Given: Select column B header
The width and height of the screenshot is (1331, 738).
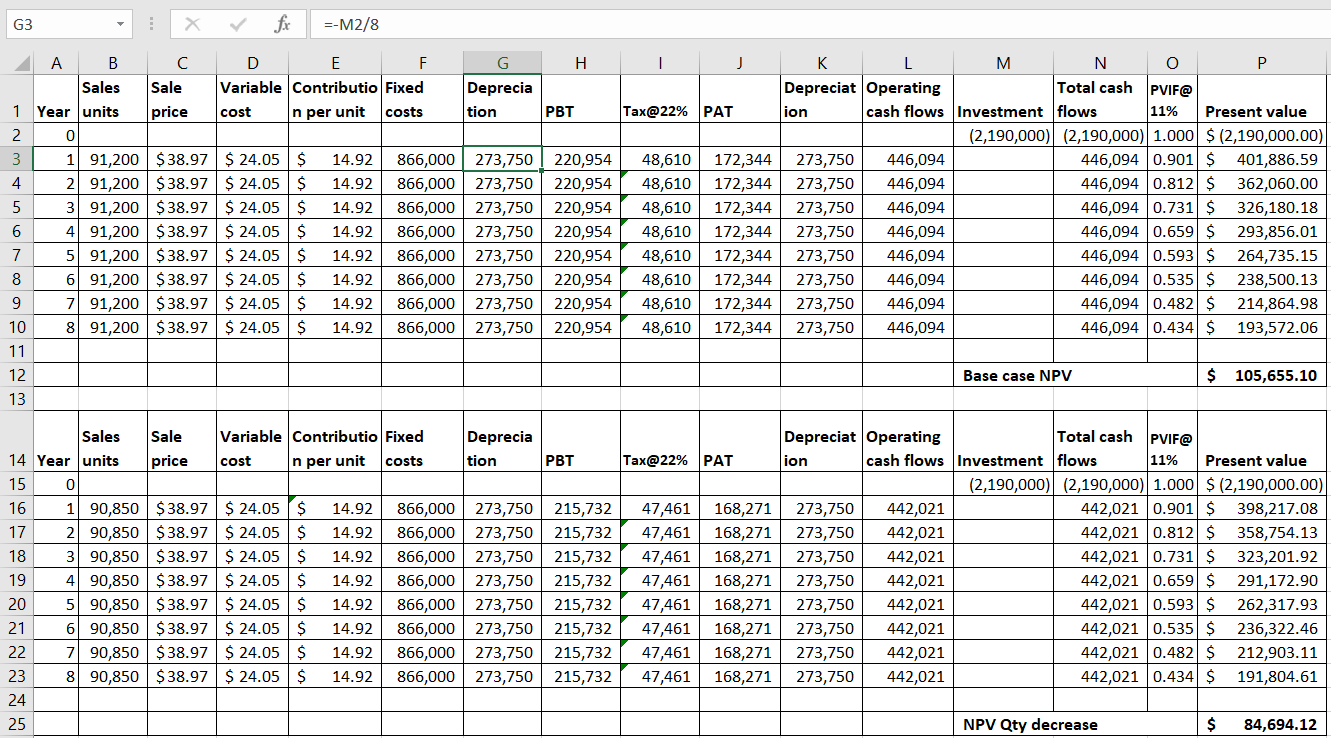Looking at the screenshot, I should click(113, 63).
